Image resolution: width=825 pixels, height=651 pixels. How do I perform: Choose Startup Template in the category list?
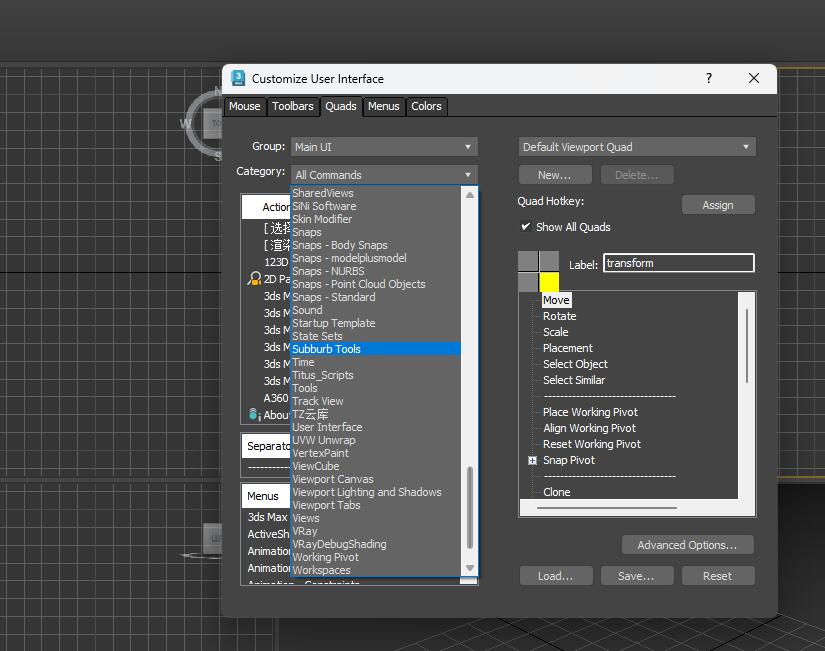[x=376, y=323]
